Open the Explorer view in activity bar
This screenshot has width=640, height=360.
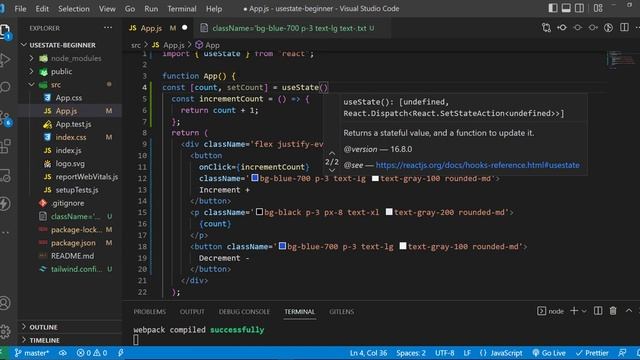click(6, 31)
